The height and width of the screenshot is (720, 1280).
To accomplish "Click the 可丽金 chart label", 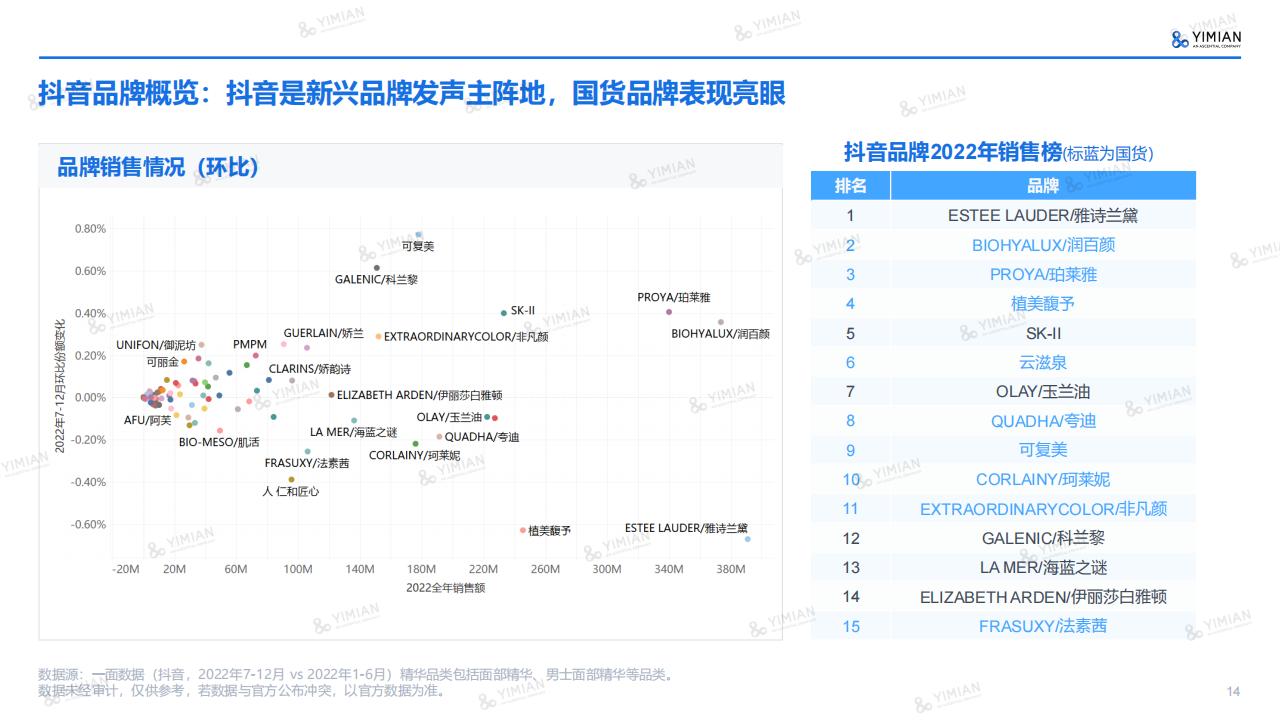I will [163, 362].
